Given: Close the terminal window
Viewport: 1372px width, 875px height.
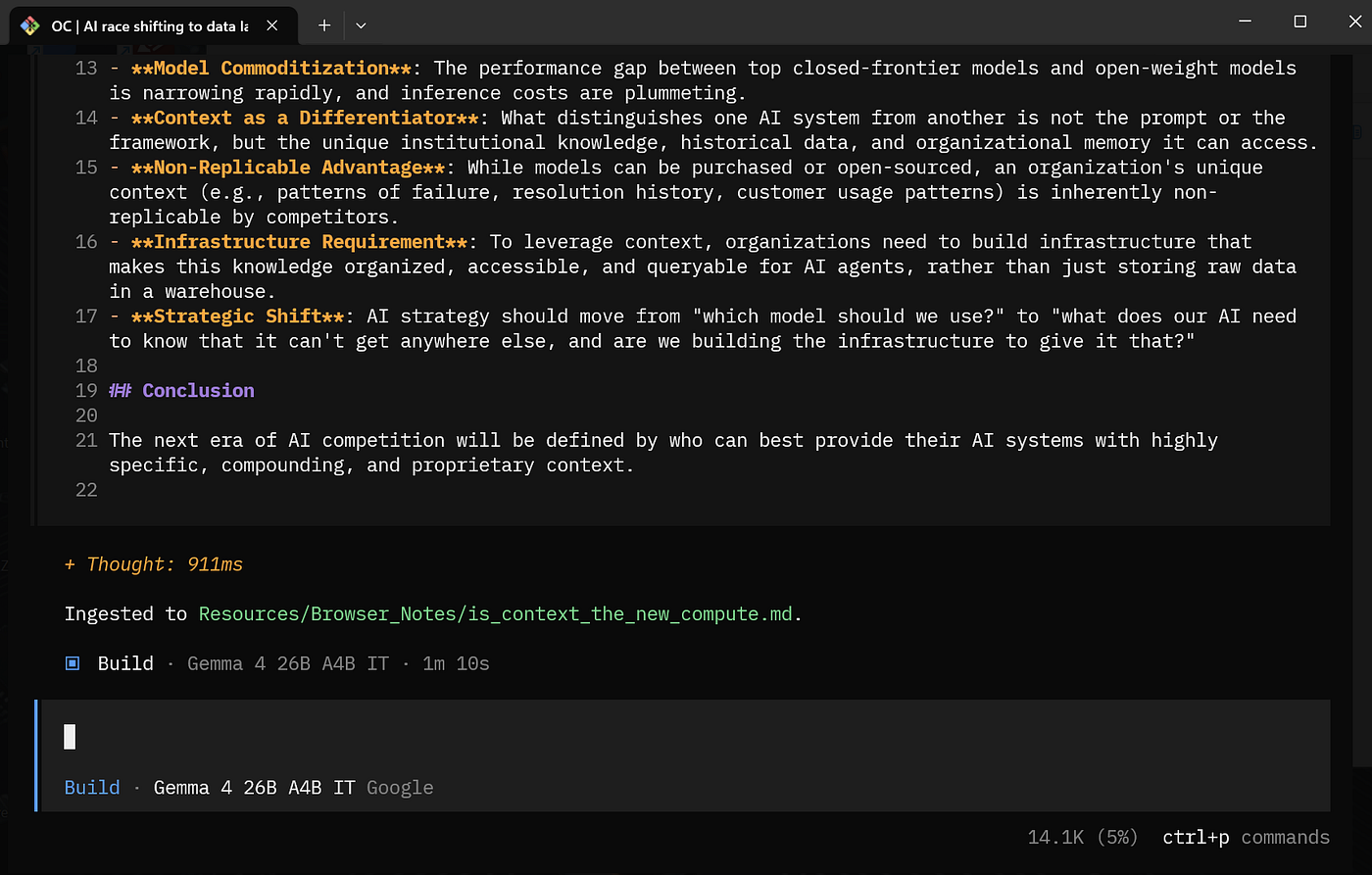Looking at the screenshot, I should pyautogui.click(x=1354, y=22).
